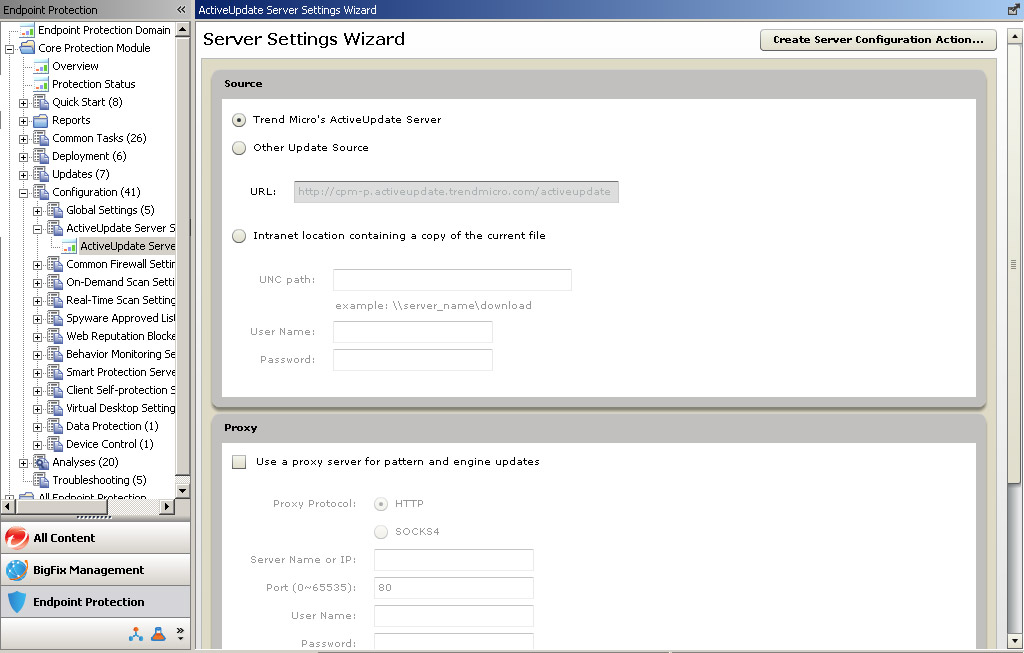
Task: Open the Reports folder icon
Action: [38, 120]
